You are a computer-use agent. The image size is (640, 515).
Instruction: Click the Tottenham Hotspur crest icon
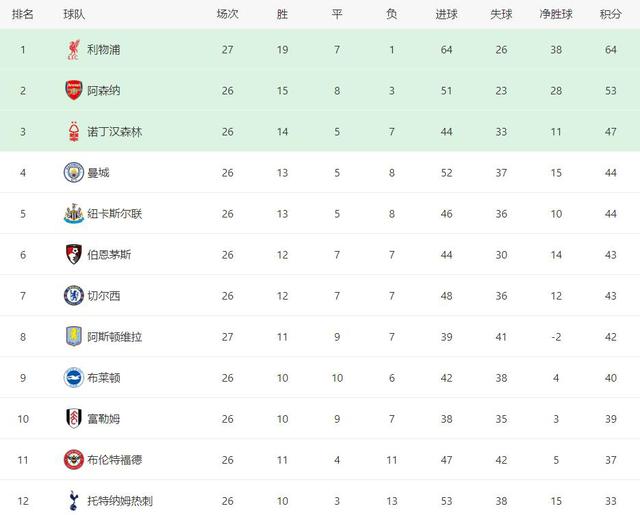[73, 500]
